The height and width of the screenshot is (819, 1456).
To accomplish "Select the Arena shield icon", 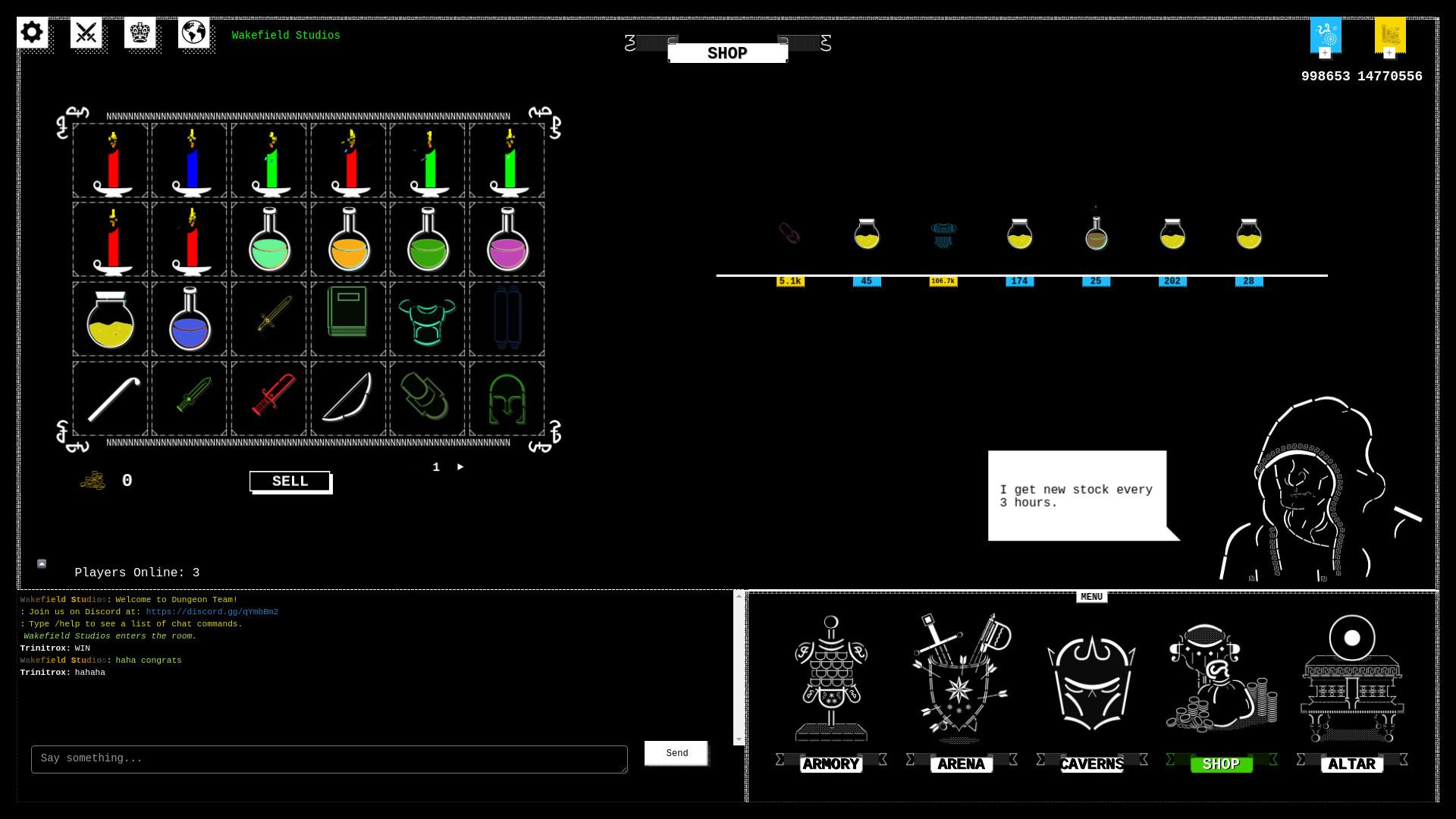I will pos(961,682).
